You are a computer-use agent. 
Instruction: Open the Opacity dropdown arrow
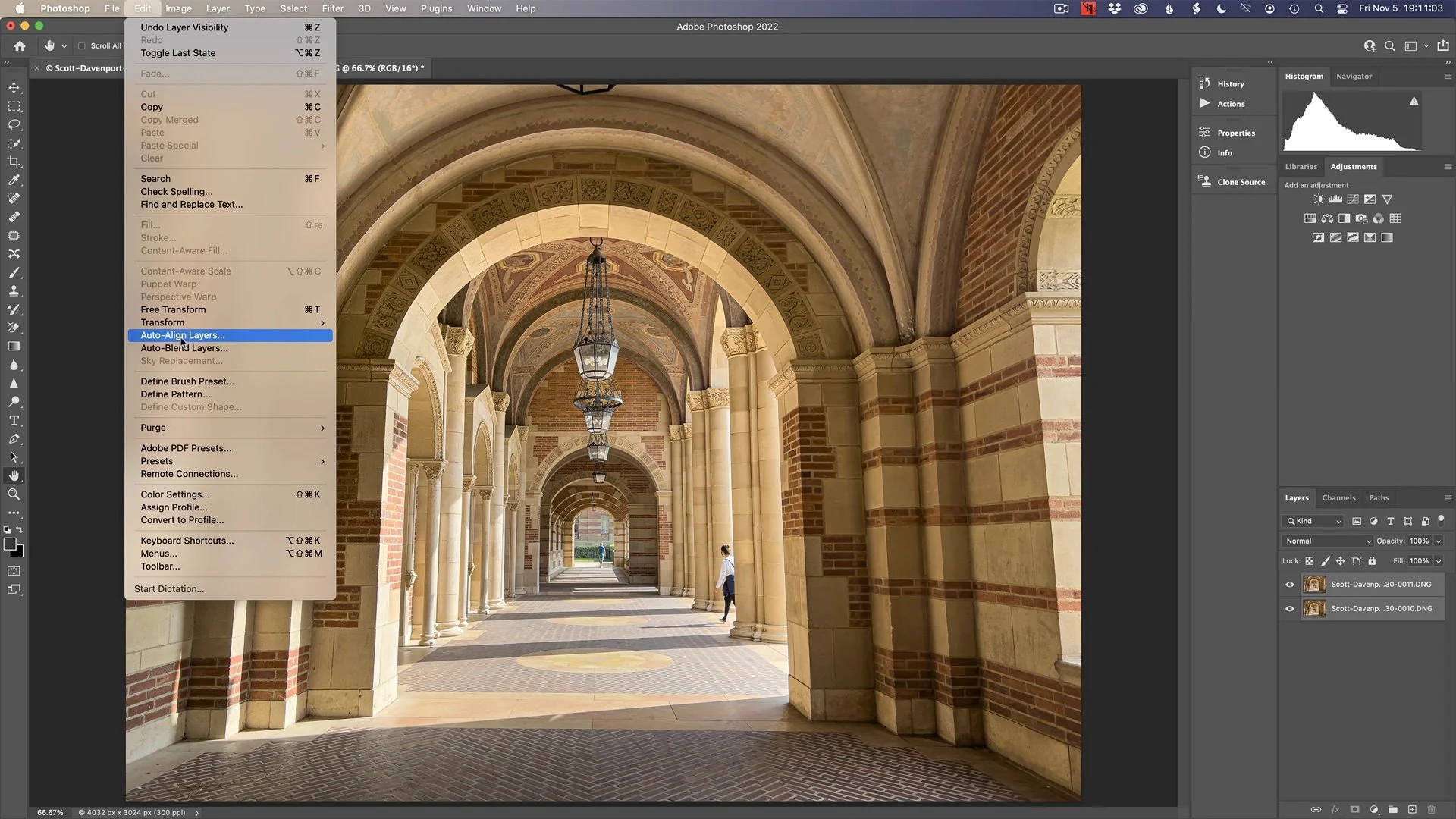1438,541
